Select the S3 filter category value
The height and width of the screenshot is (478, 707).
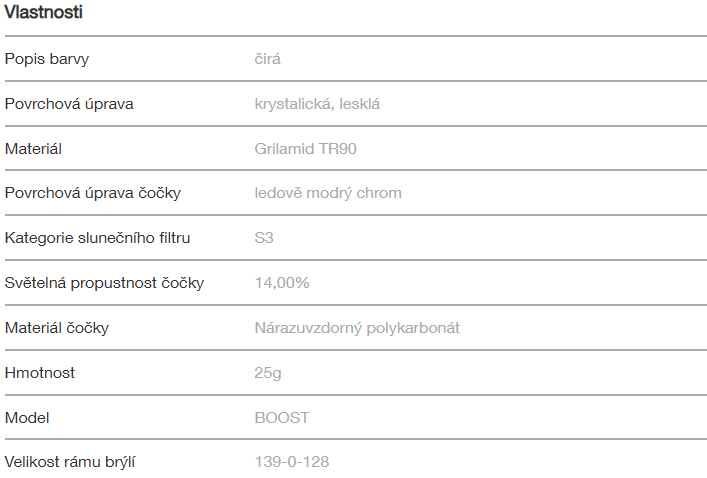[264, 238]
